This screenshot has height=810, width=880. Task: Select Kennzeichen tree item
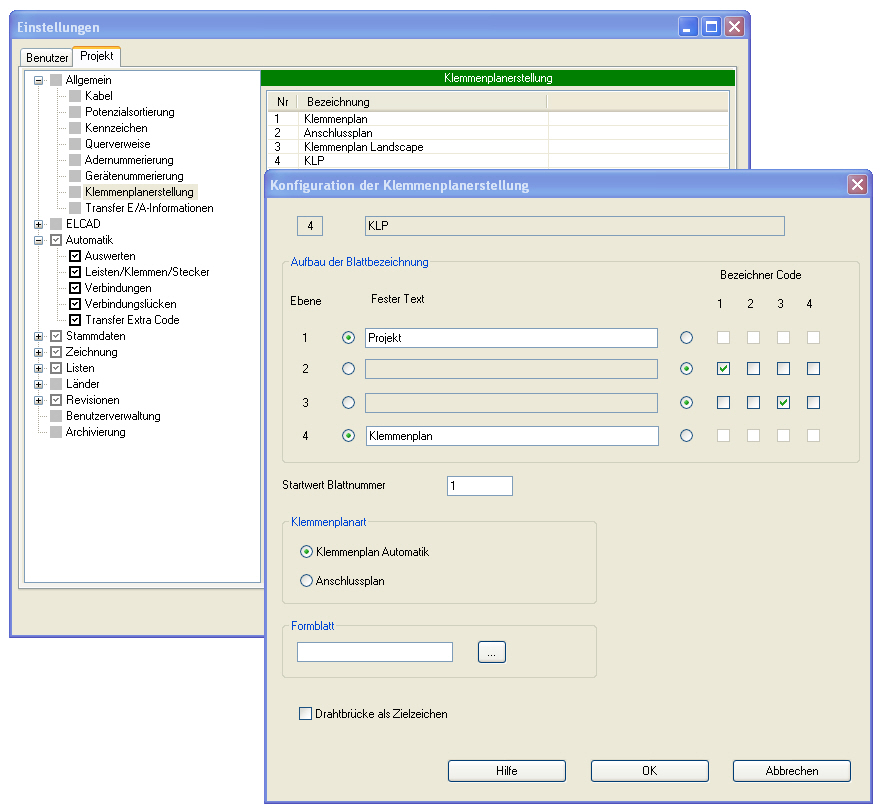[116, 128]
